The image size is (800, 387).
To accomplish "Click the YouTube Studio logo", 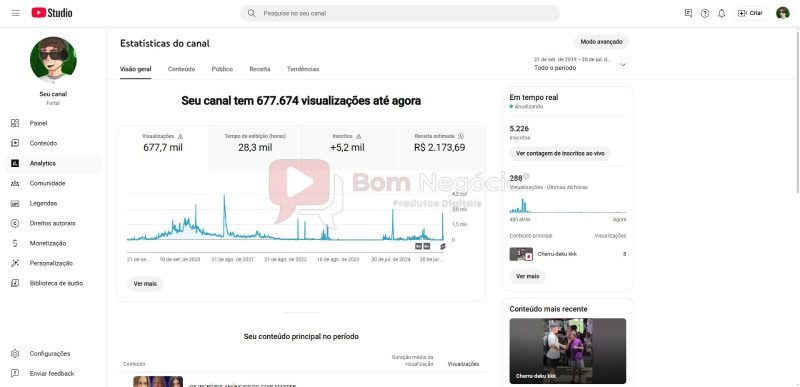I will coord(52,13).
